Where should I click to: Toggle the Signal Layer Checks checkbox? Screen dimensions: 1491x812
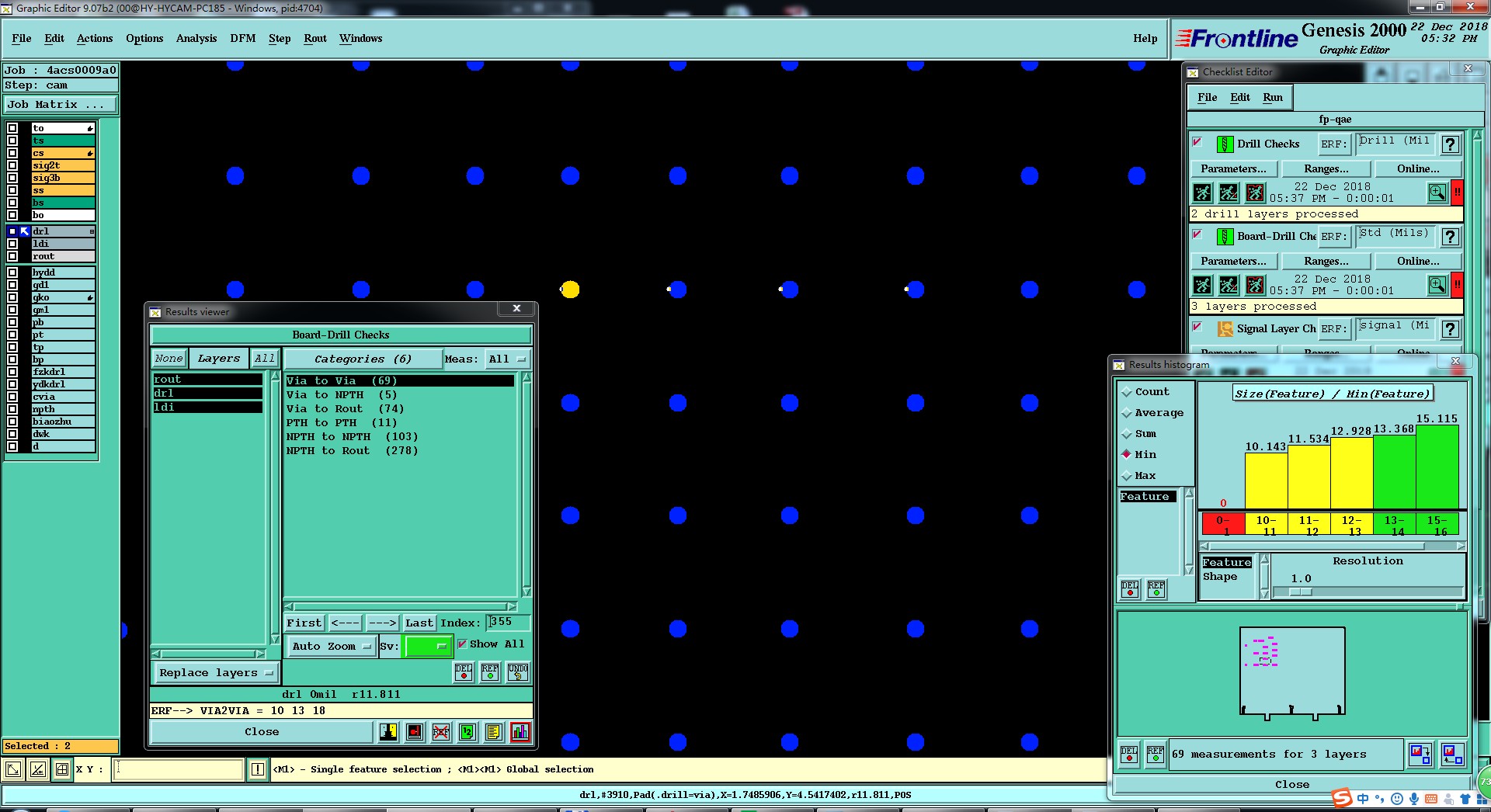pos(1197,327)
